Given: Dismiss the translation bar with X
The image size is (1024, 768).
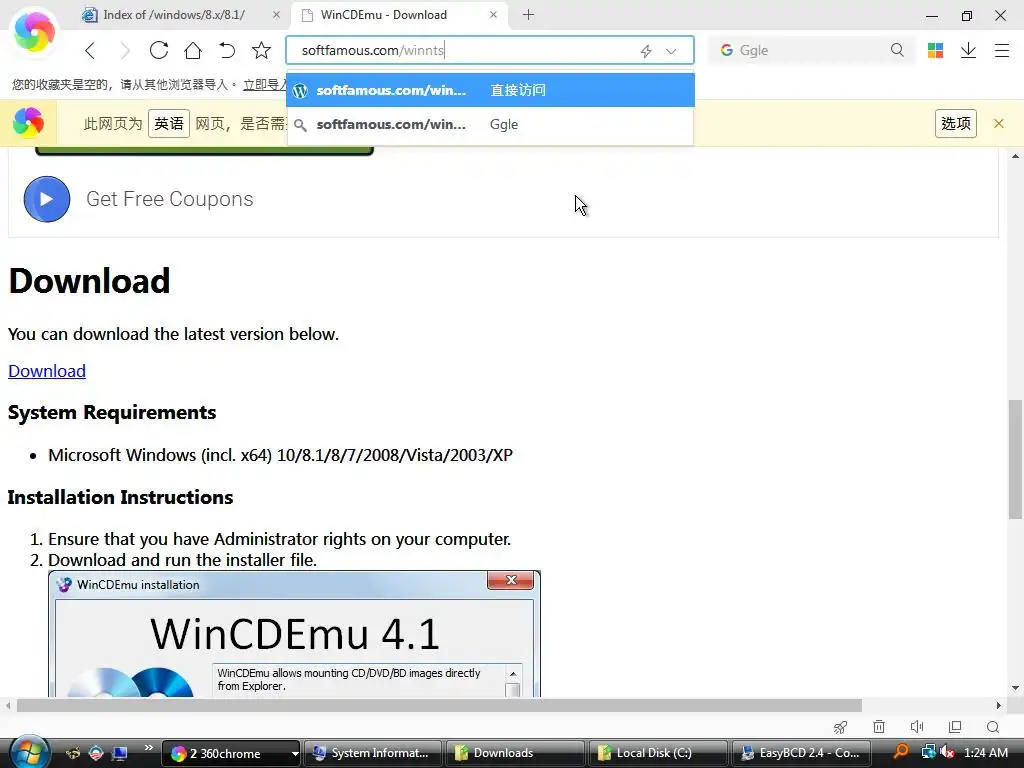Looking at the screenshot, I should [999, 123].
